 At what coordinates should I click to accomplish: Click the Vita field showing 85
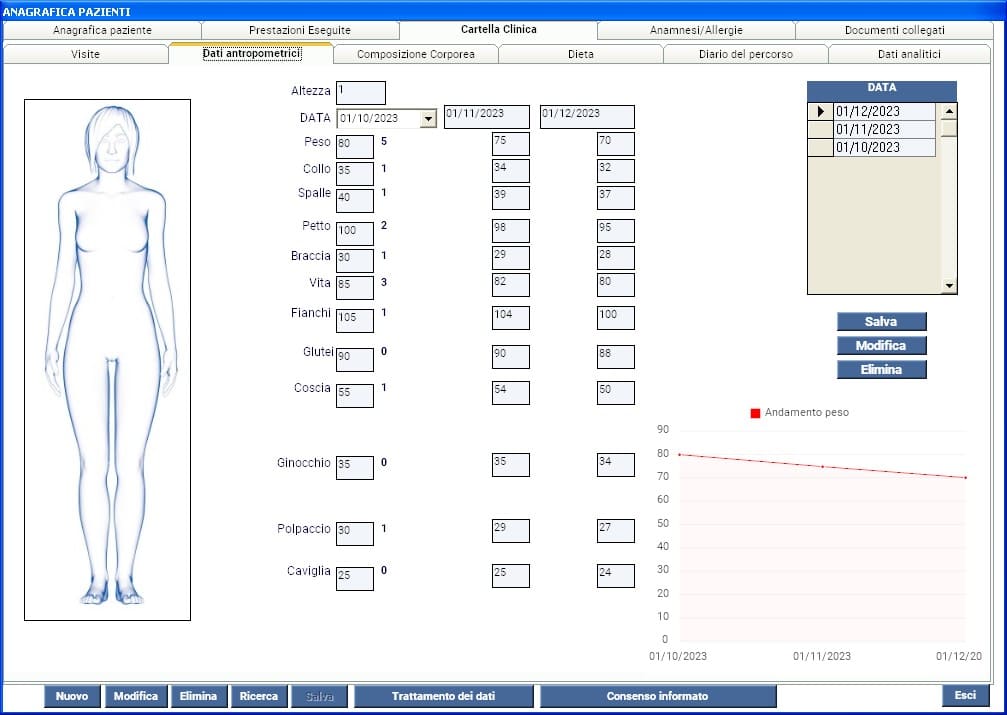tap(355, 287)
